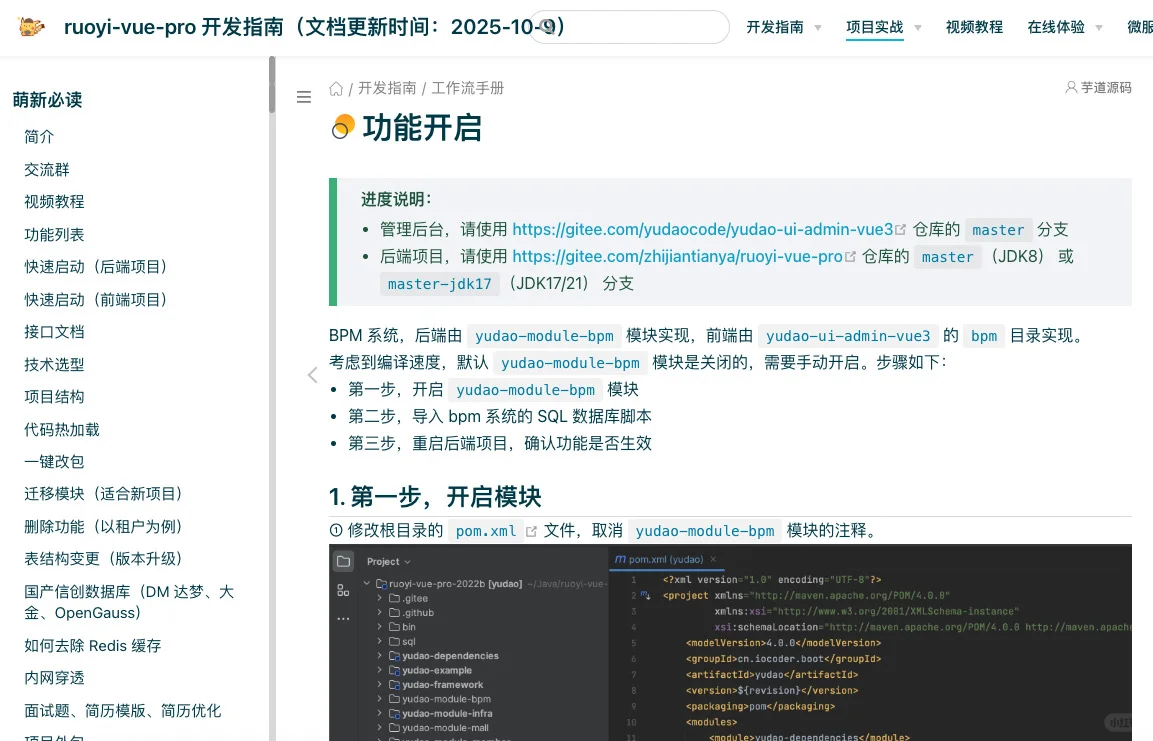Open 项目结构 in the sidebar
The width and height of the screenshot is (1153, 741).
pos(54,397)
